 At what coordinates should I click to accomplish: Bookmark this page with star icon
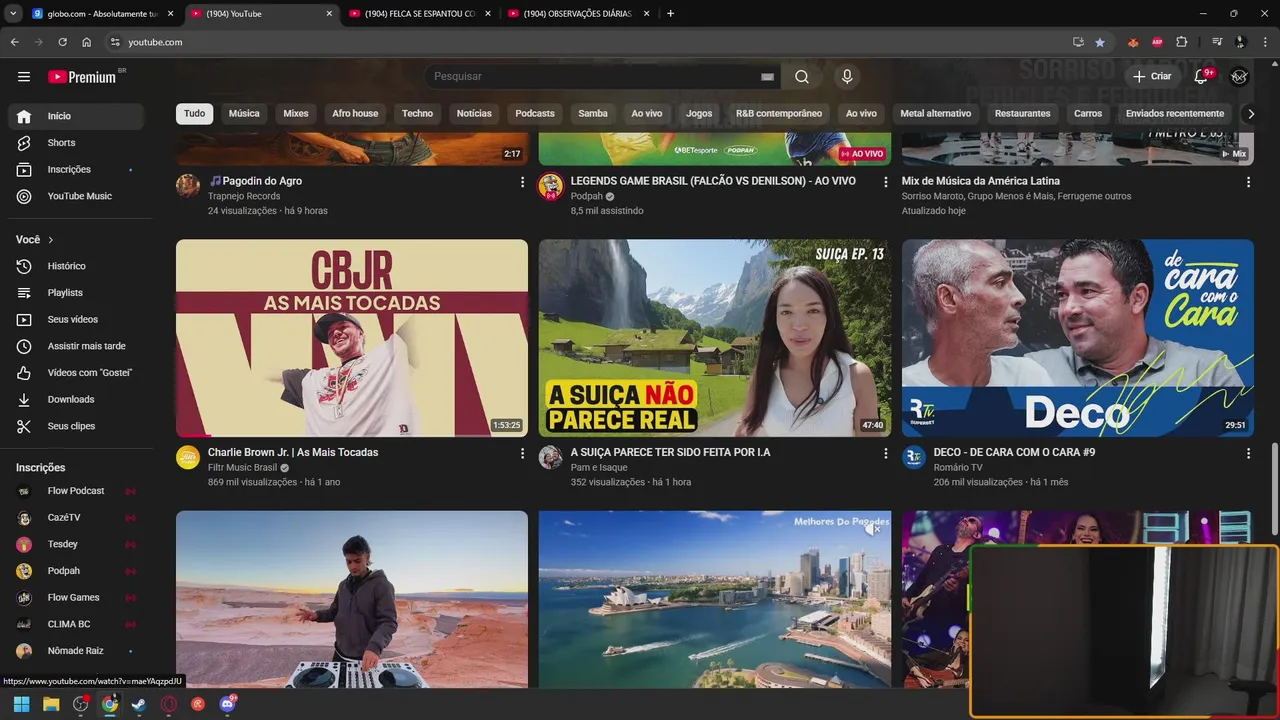click(1100, 42)
